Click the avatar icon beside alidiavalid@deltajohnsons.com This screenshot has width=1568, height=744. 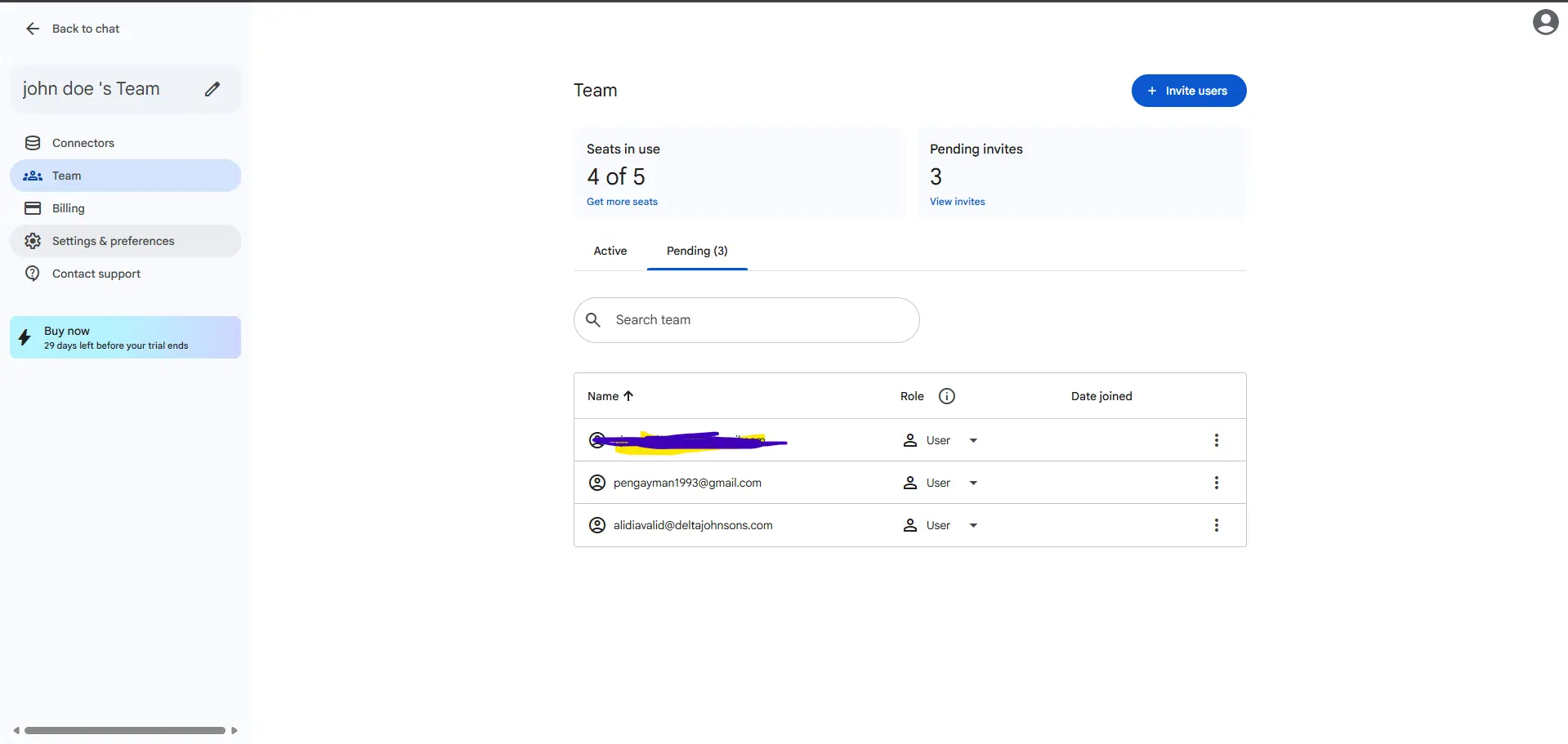pos(597,525)
